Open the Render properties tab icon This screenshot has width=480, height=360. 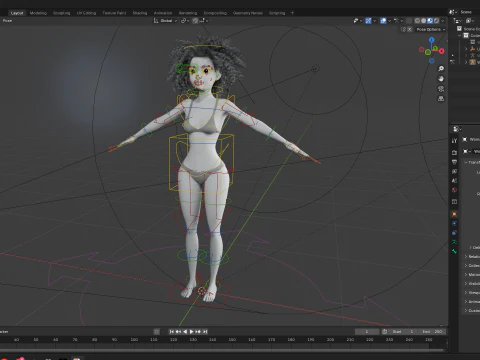click(454, 152)
